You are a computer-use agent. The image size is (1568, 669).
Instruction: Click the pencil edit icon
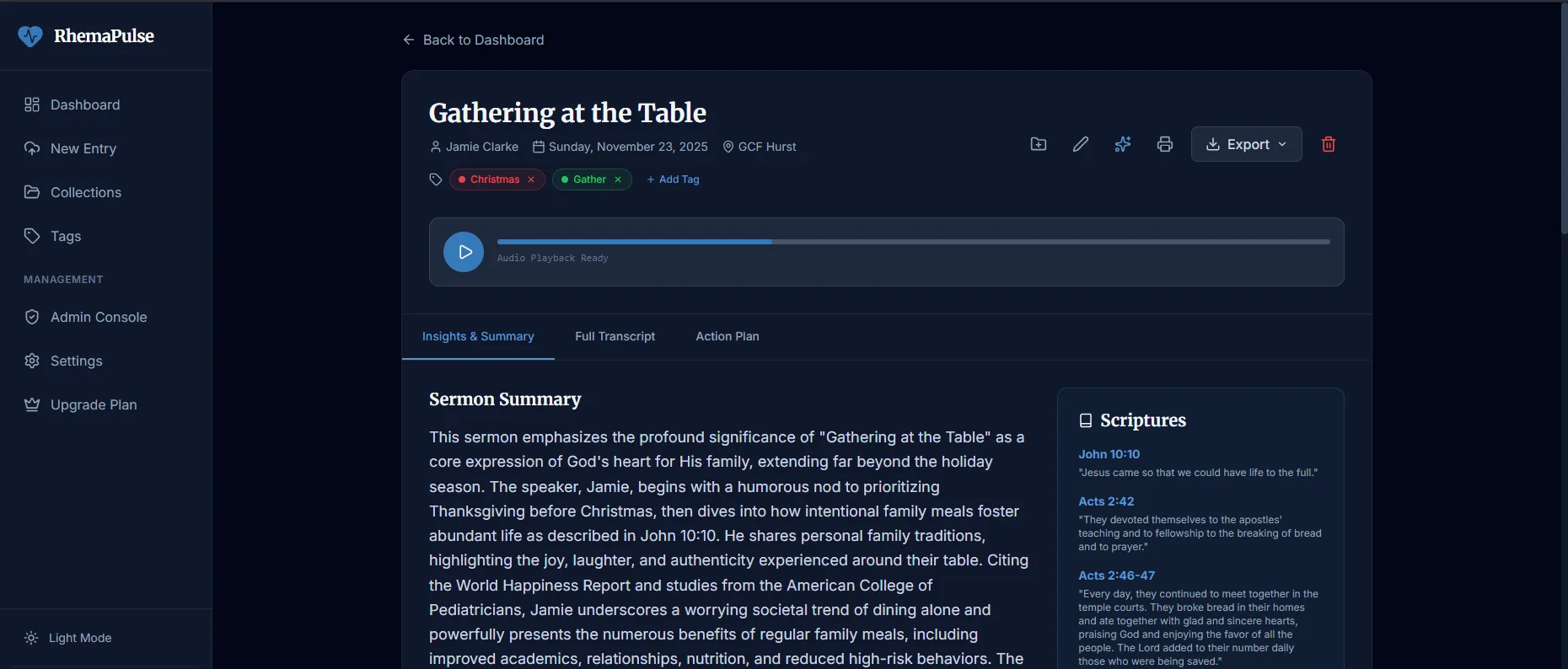1080,144
